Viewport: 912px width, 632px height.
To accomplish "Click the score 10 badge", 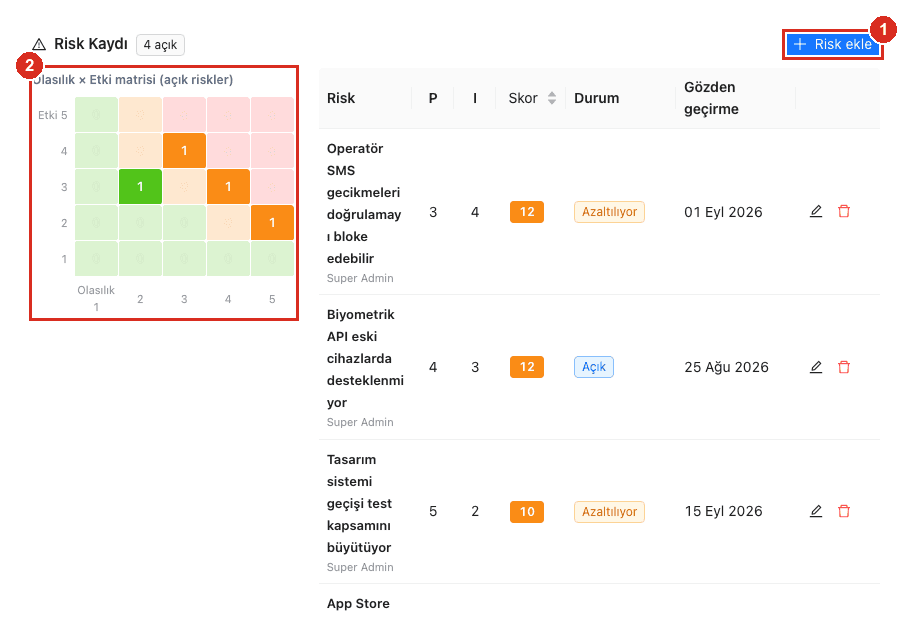I will click(x=527, y=512).
